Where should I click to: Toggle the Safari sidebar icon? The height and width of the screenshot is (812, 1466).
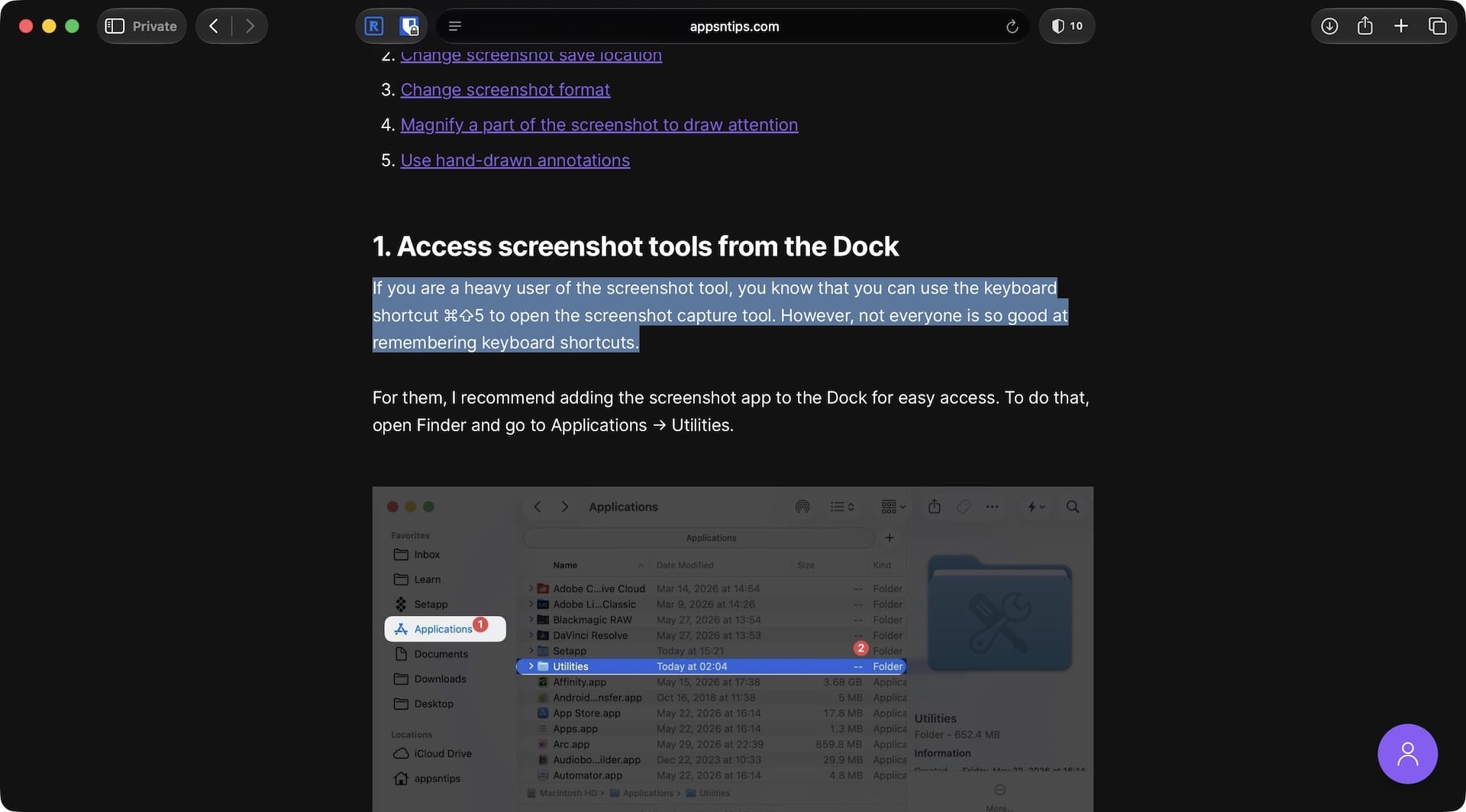(x=115, y=26)
